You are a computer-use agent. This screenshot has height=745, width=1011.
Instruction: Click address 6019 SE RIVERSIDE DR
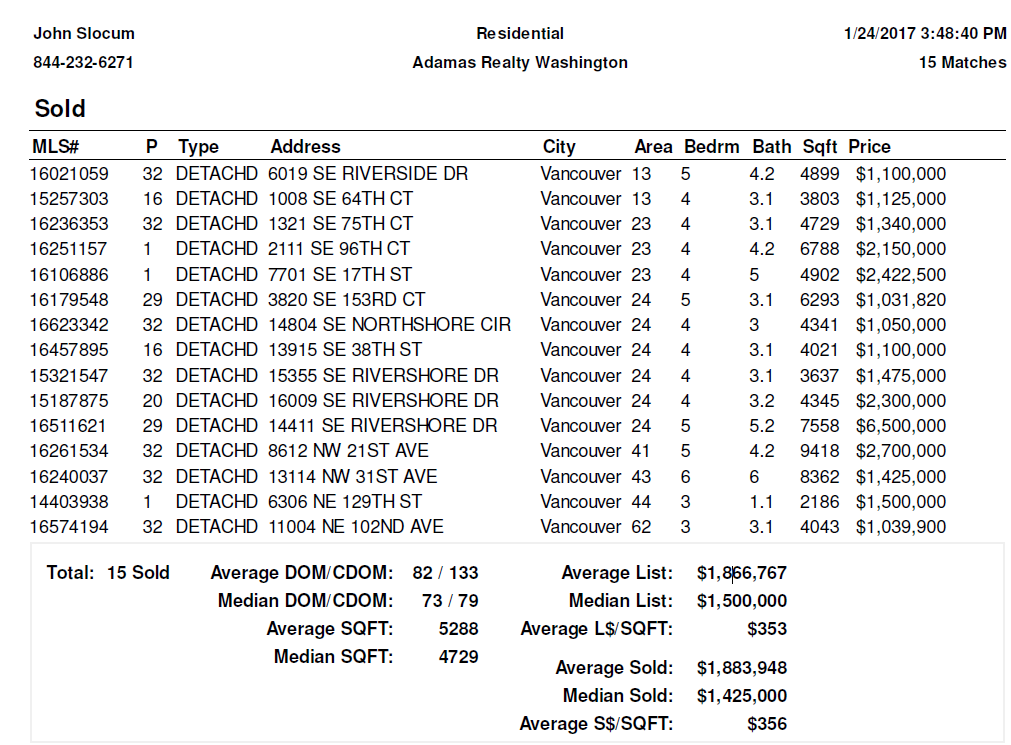pos(368,174)
